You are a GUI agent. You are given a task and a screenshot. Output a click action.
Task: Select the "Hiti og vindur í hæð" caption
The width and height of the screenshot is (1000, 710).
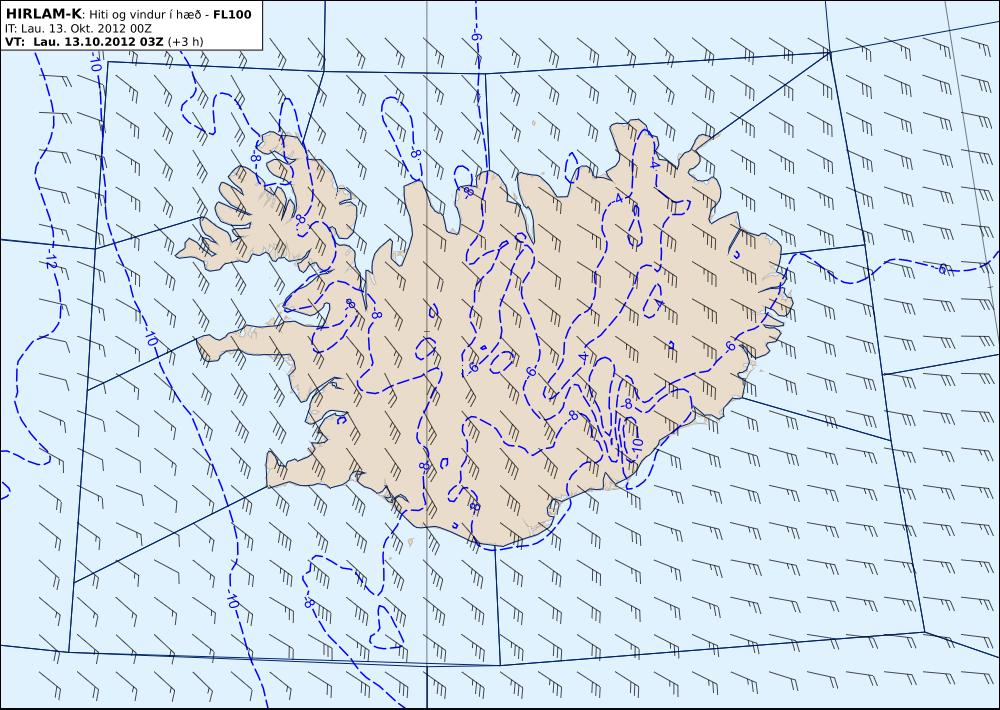146,14
